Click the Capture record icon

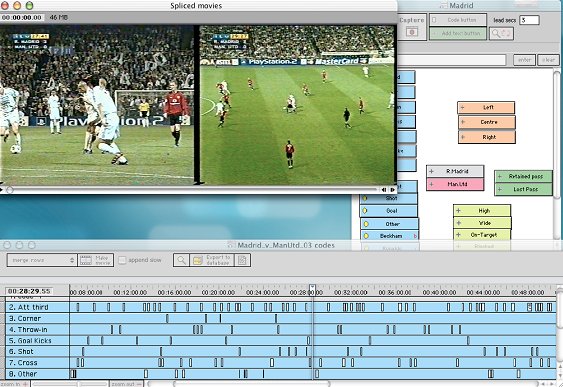pyautogui.click(x=412, y=32)
